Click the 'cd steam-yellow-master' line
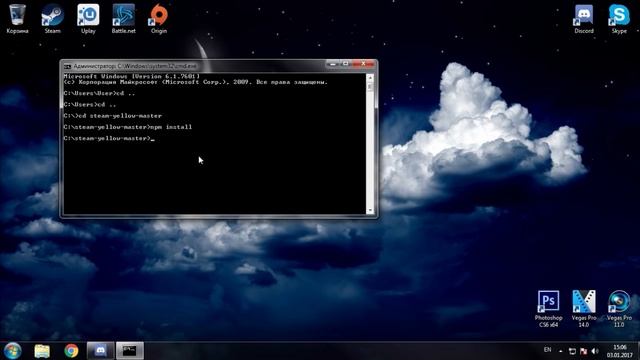This screenshot has width=640, height=360. (113, 116)
